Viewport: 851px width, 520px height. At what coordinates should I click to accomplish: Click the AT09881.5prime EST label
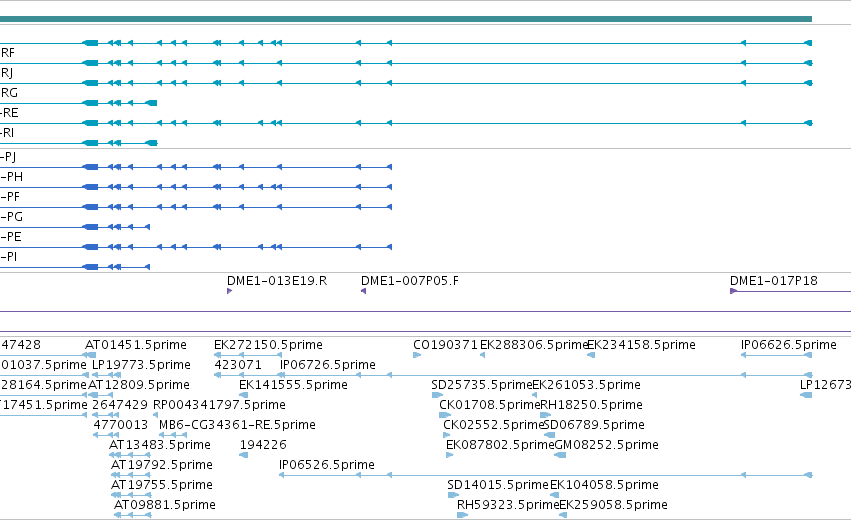[x=165, y=505]
